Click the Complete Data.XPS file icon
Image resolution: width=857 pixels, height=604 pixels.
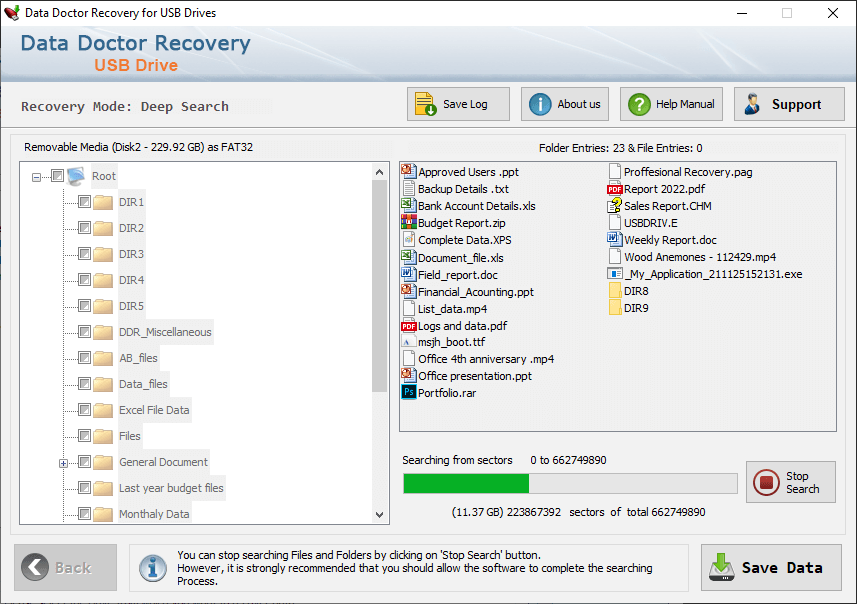(x=408, y=239)
